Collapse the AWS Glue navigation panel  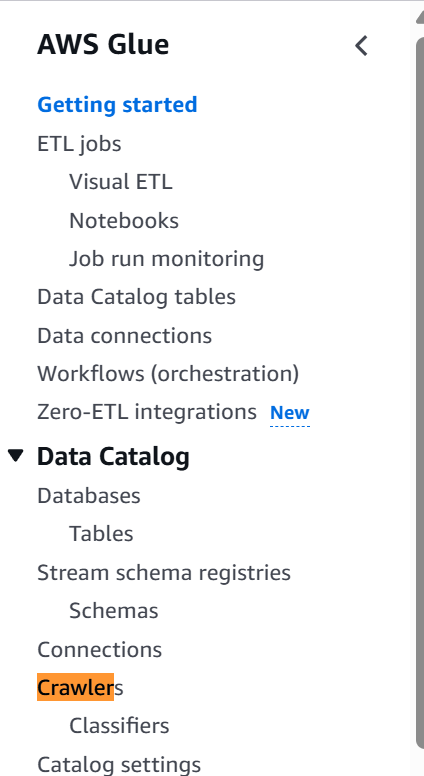(362, 46)
